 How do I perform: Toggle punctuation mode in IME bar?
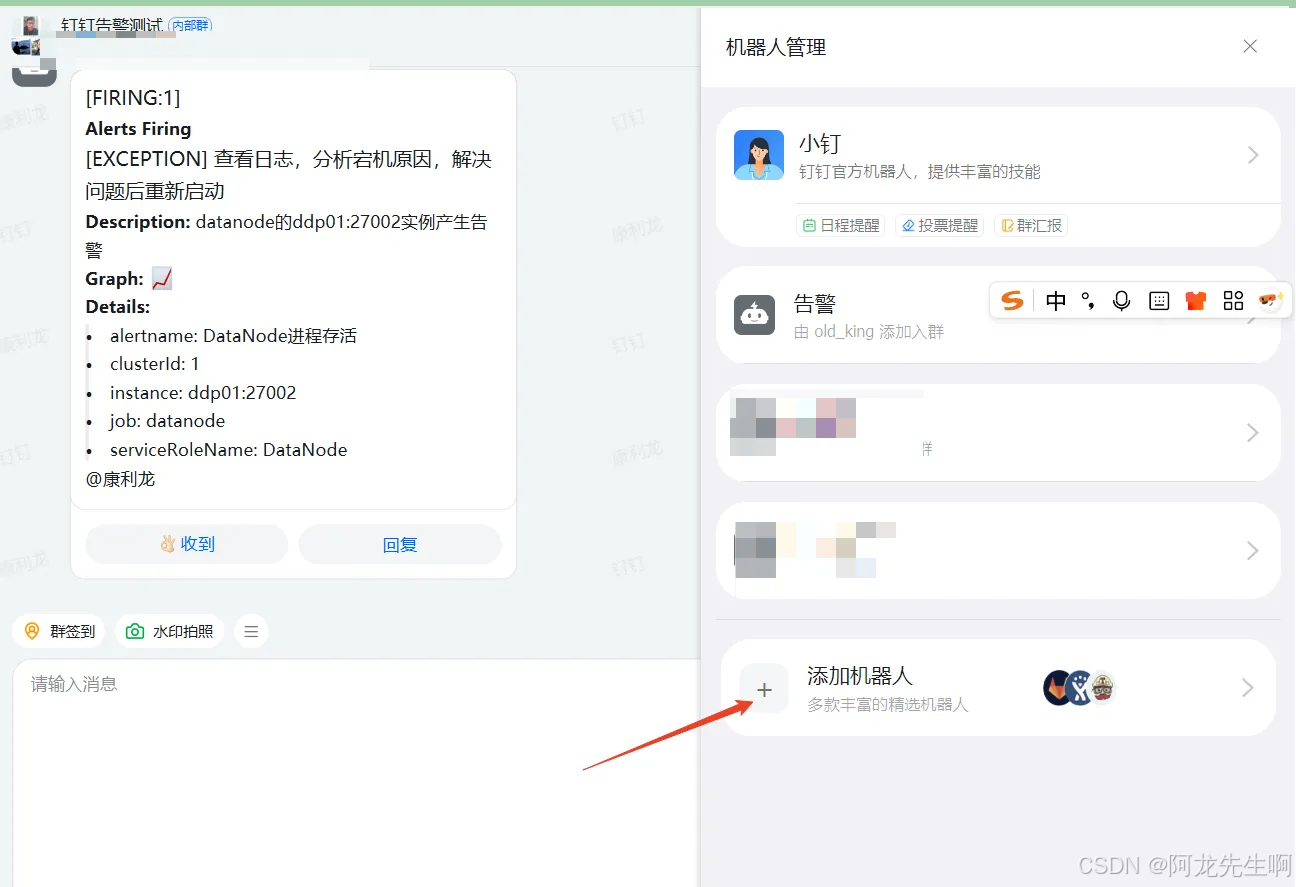click(x=1088, y=301)
